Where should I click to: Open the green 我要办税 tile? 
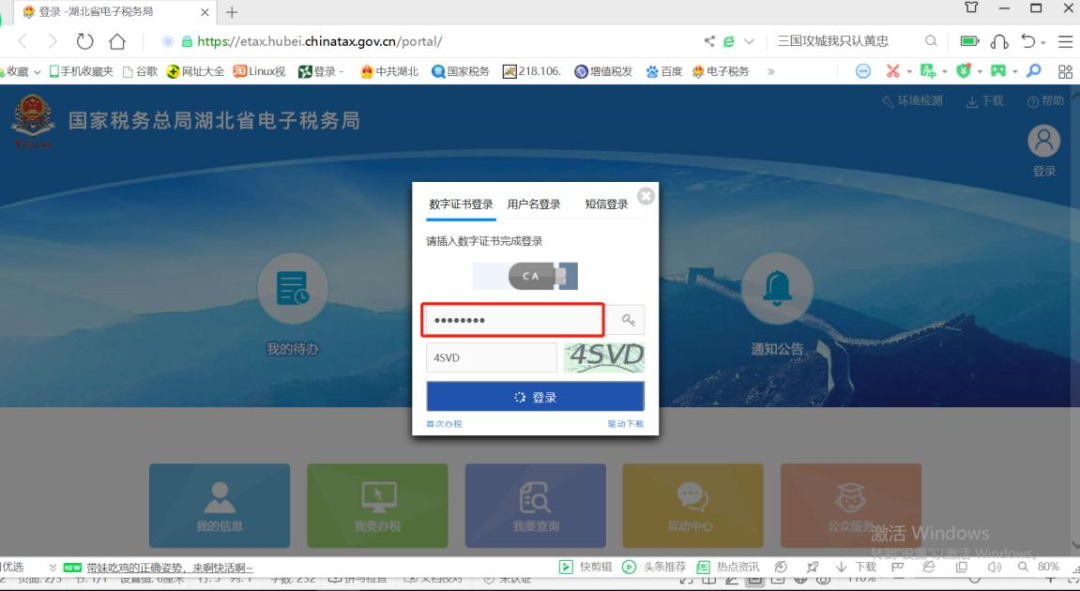tap(377, 506)
